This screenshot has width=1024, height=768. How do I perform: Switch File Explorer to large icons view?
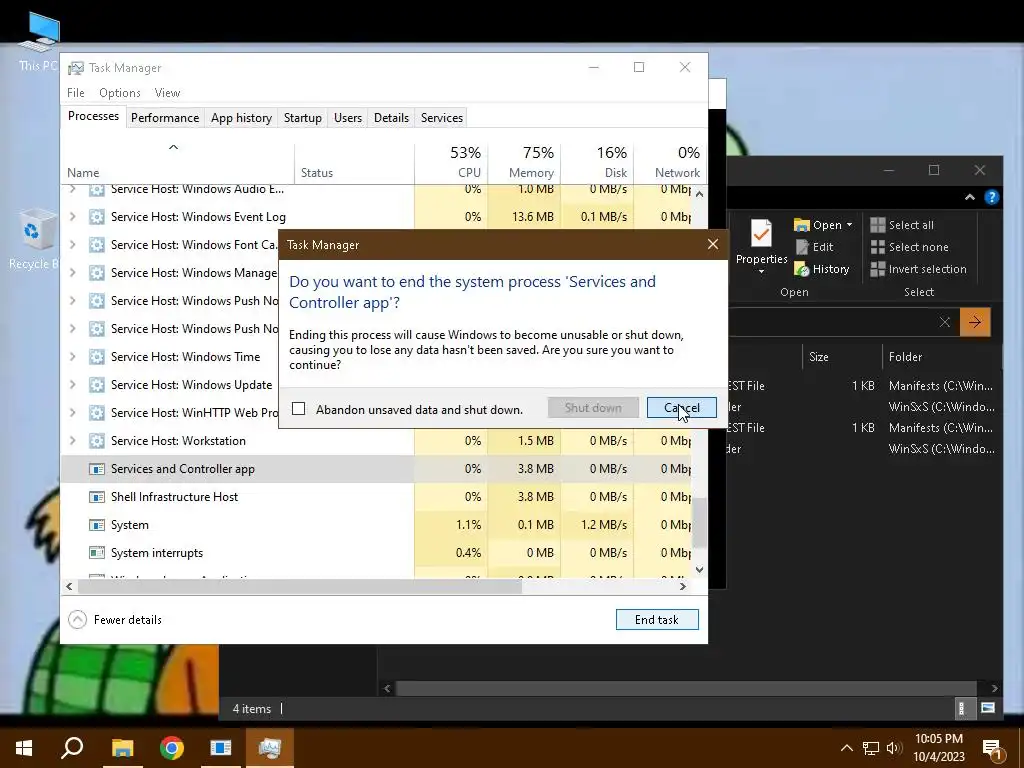pos(987,708)
